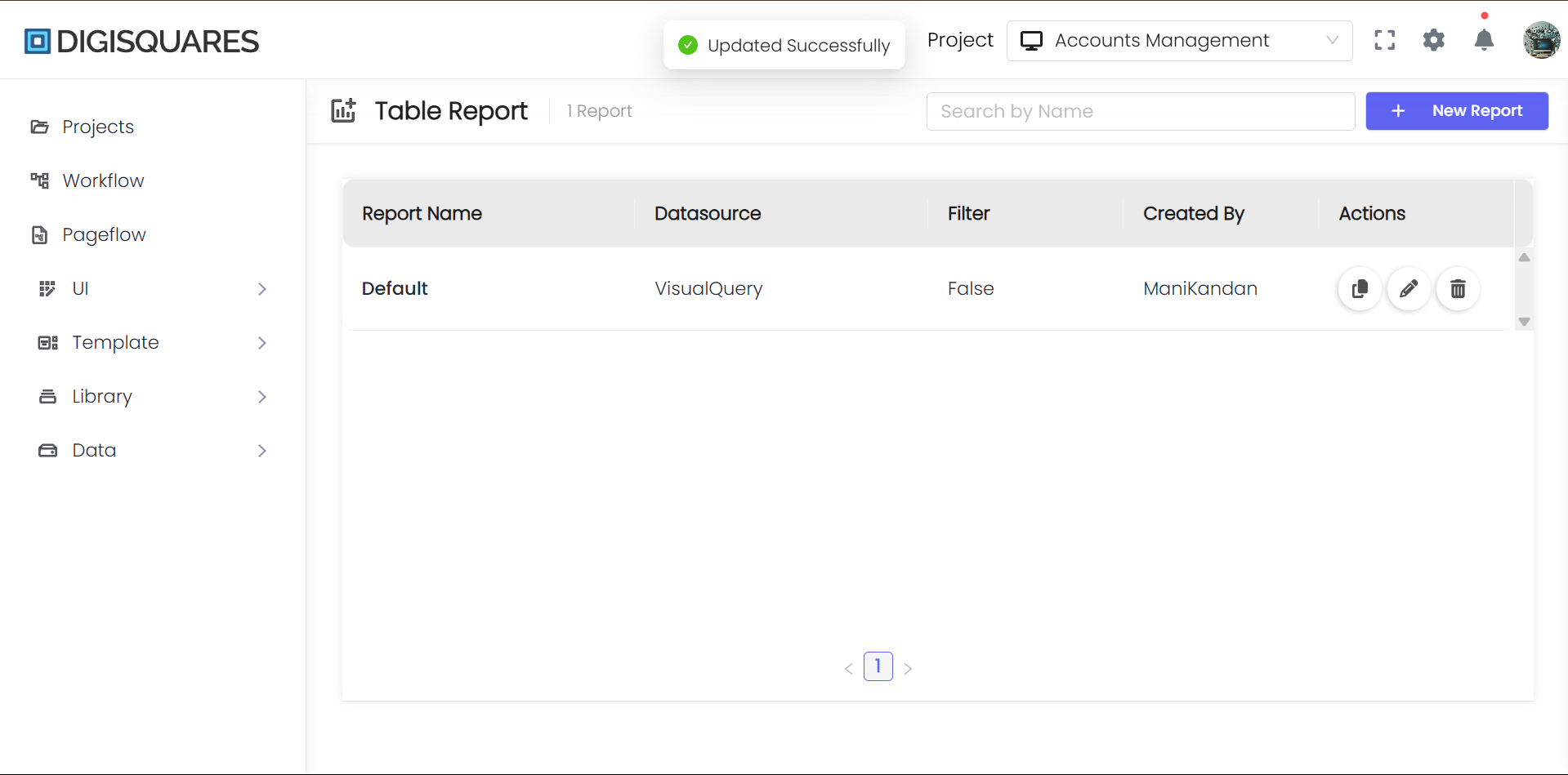Click the monitor icon in project selector

coord(1031,41)
